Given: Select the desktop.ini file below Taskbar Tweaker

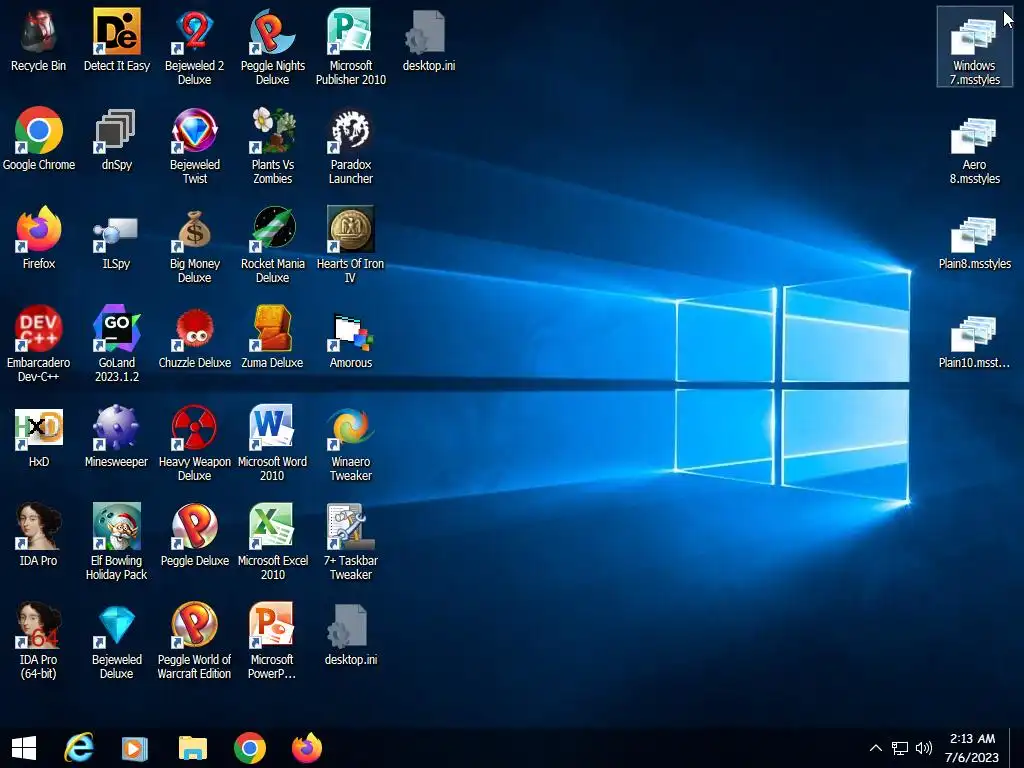Looking at the screenshot, I should pyautogui.click(x=351, y=635).
